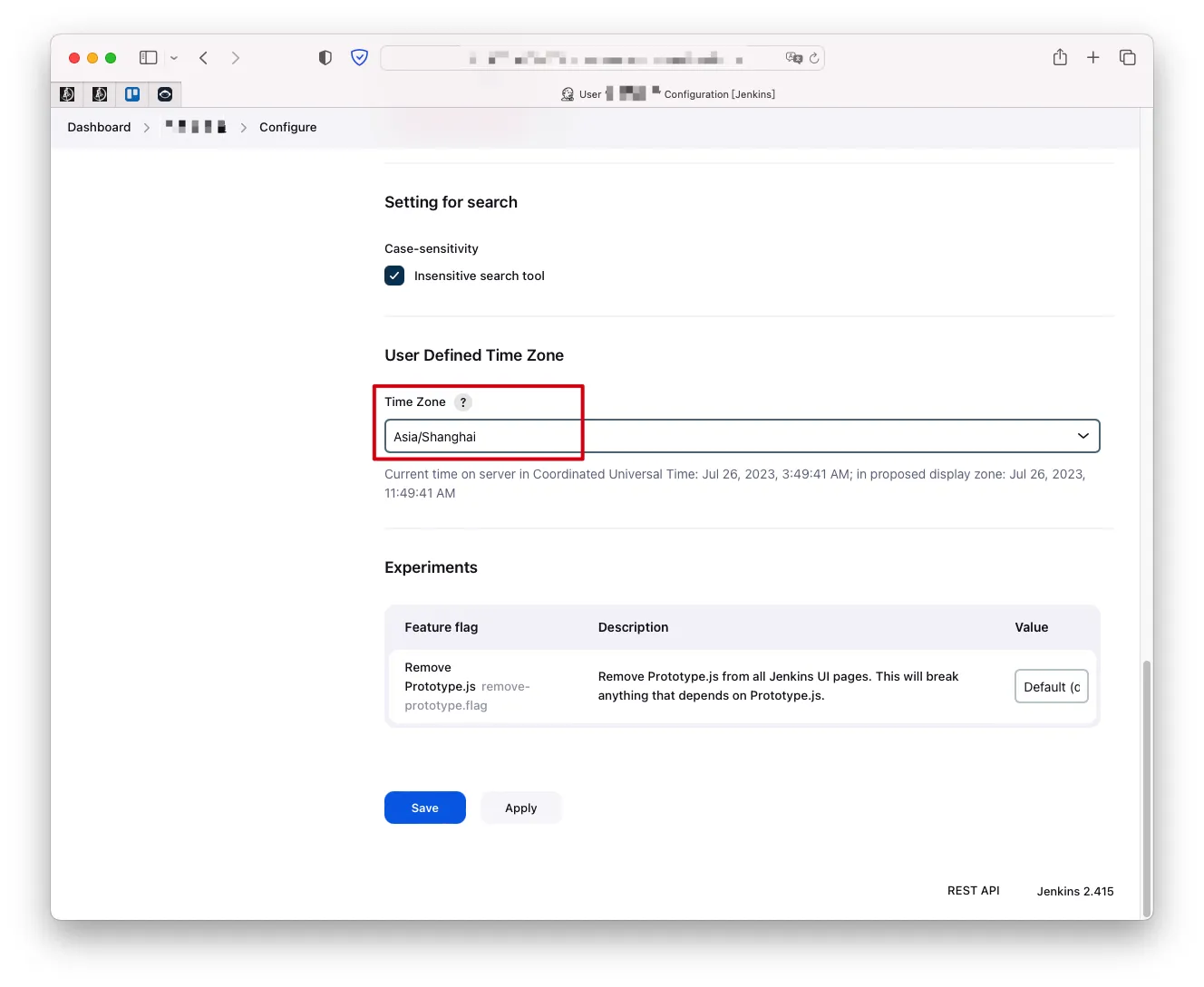Click the Insensitive search tool label
Viewport: 1204px width, 987px height.
click(x=480, y=276)
